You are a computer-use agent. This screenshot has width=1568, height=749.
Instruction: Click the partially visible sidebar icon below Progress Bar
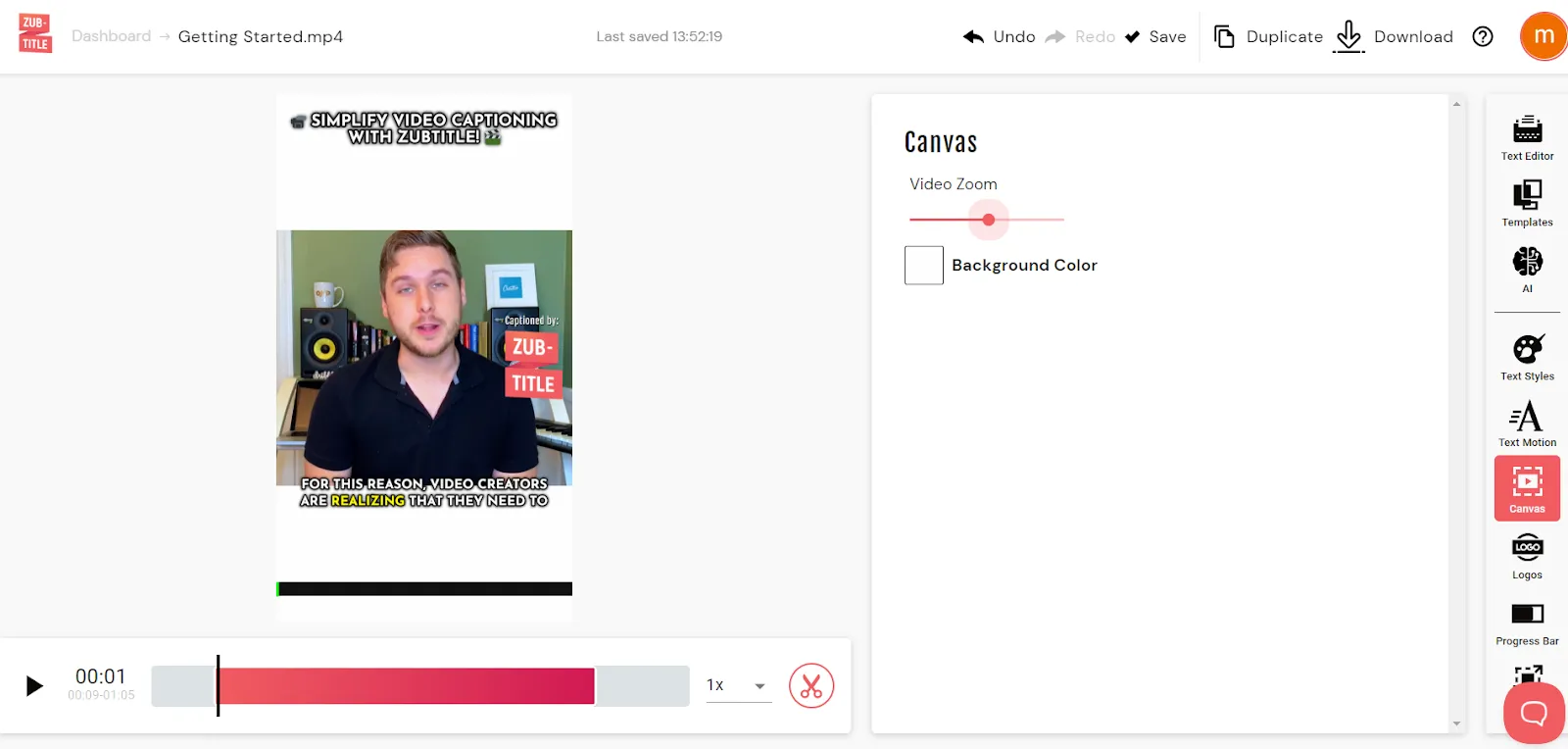point(1527,674)
